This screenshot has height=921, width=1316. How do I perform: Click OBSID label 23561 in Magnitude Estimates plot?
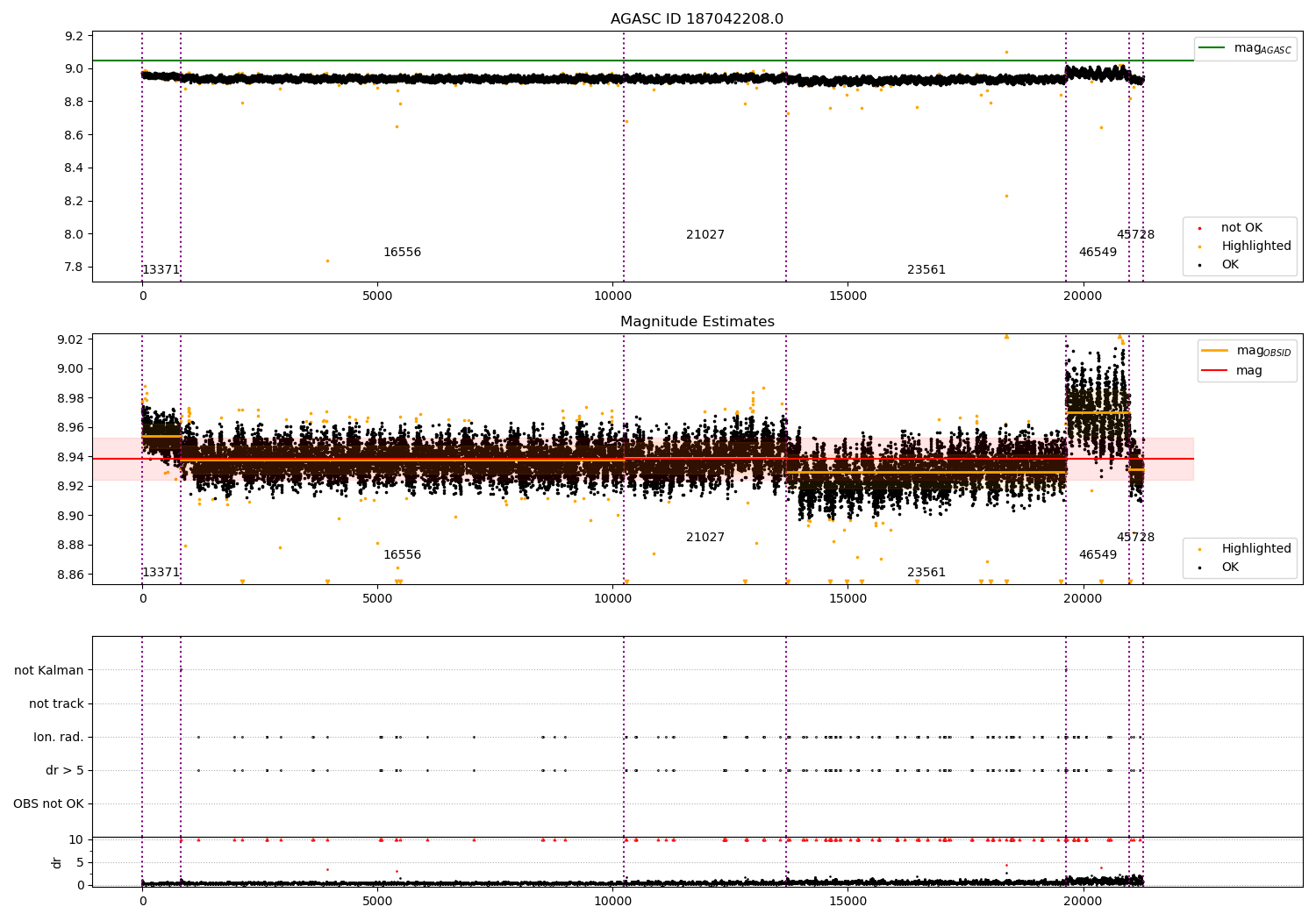[x=926, y=573]
